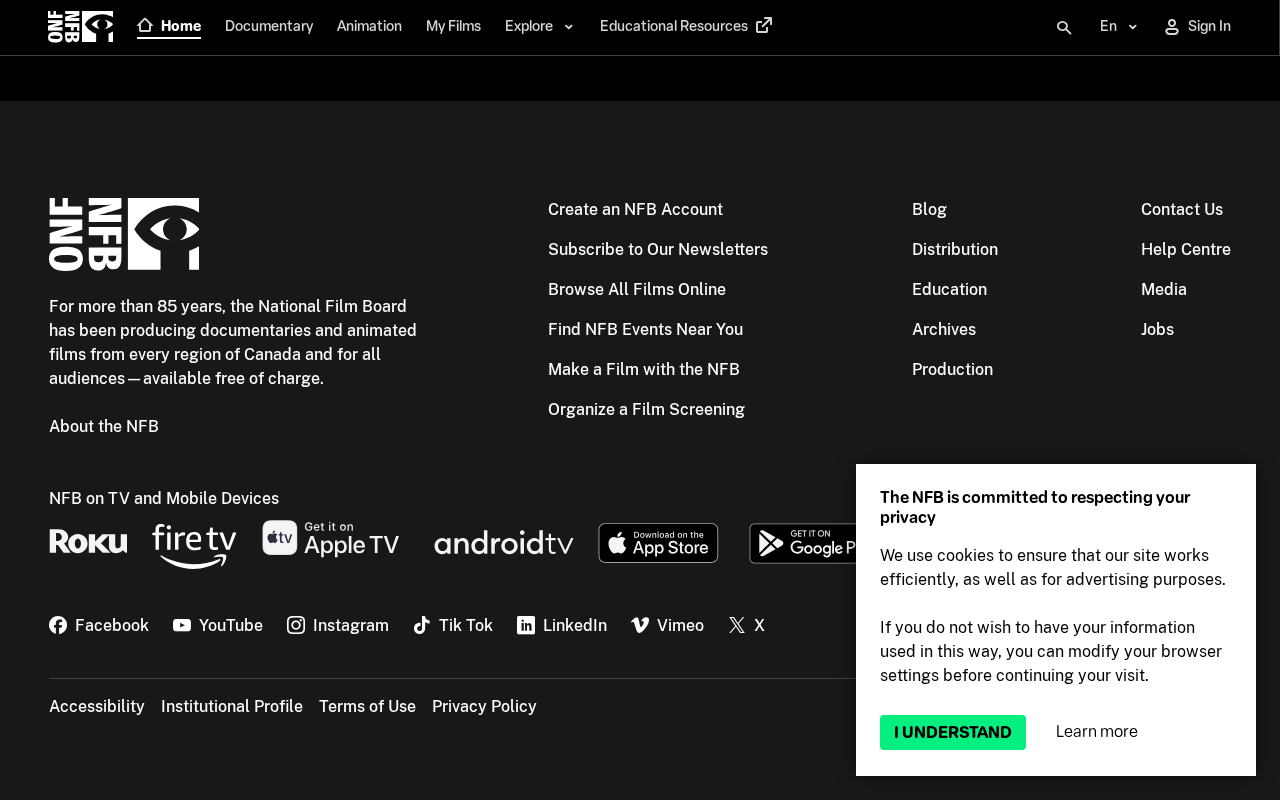Open the search magnifier icon
The height and width of the screenshot is (800, 1280).
click(x=1064, y=27)
